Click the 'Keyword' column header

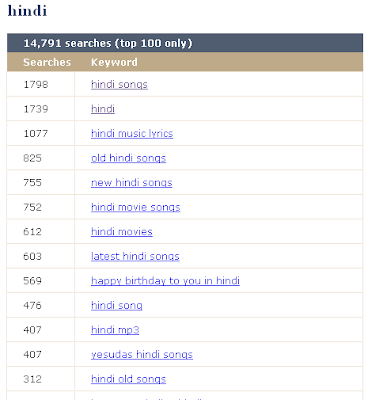[x=114, y=62]
